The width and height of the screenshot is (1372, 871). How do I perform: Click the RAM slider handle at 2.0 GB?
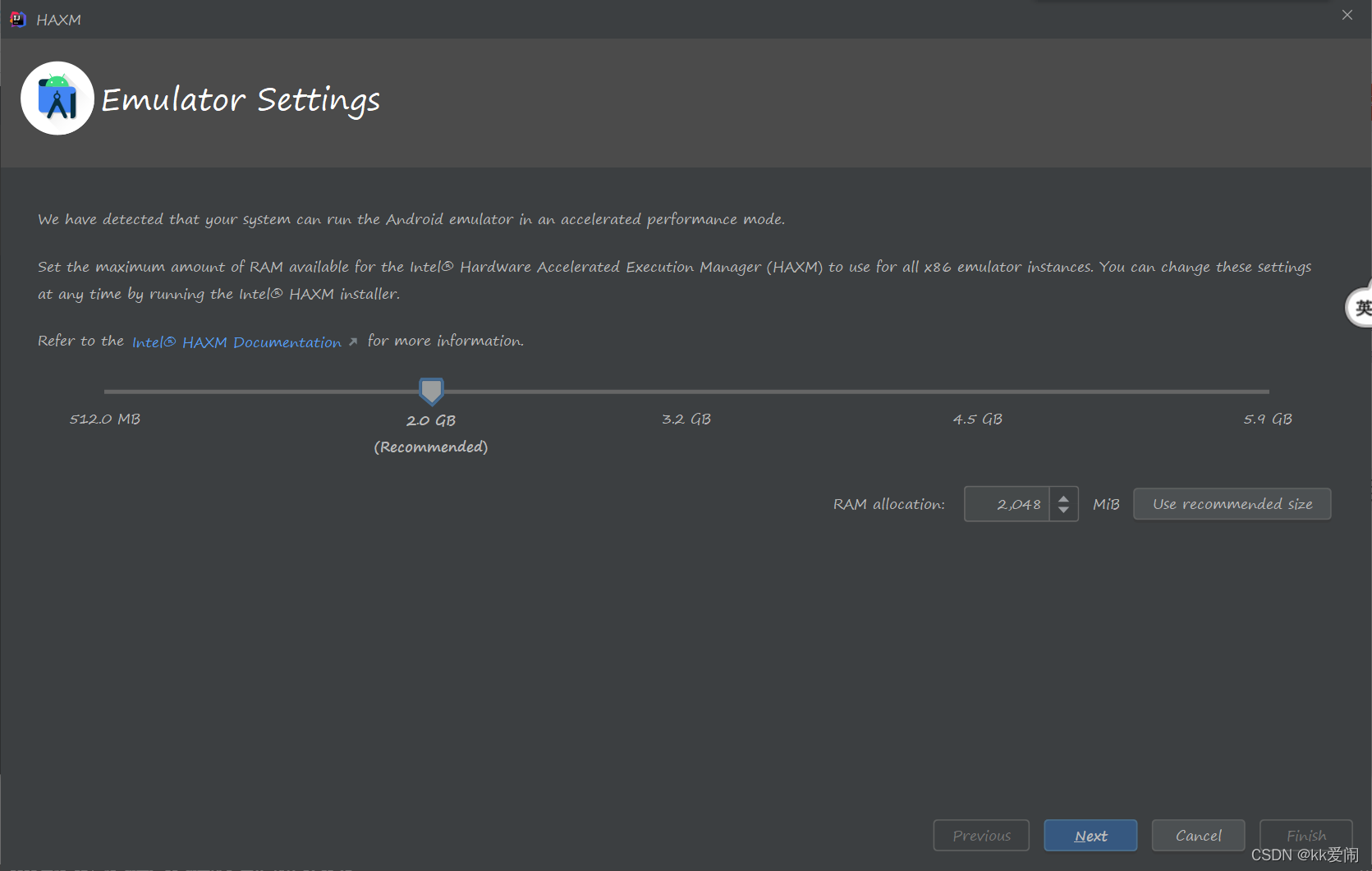tap(431, 392)
